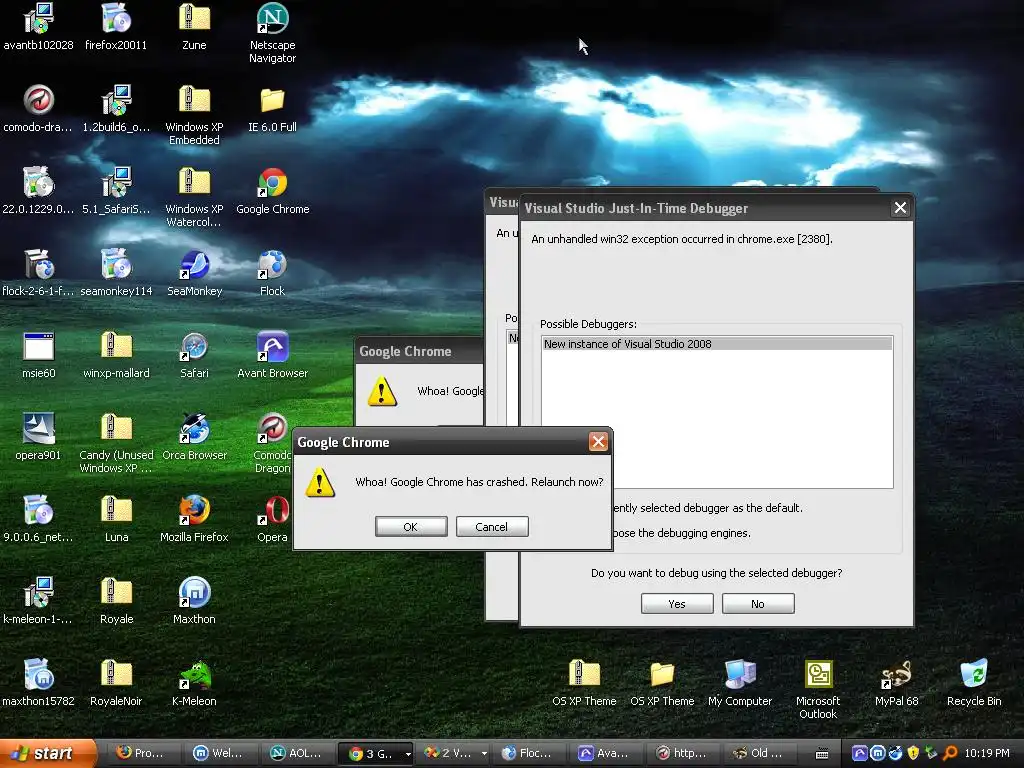Click OK to relaunch Google Chrome
The height and width of the screenshot is (768, 1024).
411,526
